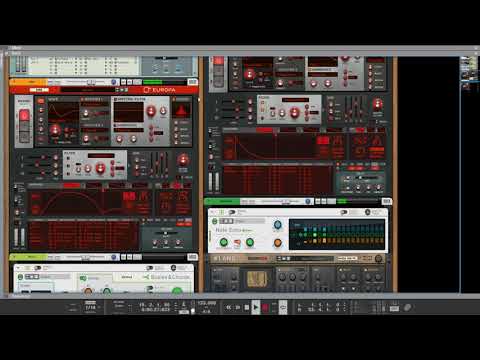The height and width of the screenshot is (360, 480).
Task: Click the orange track header above left Europa
Action: (29, 82)
